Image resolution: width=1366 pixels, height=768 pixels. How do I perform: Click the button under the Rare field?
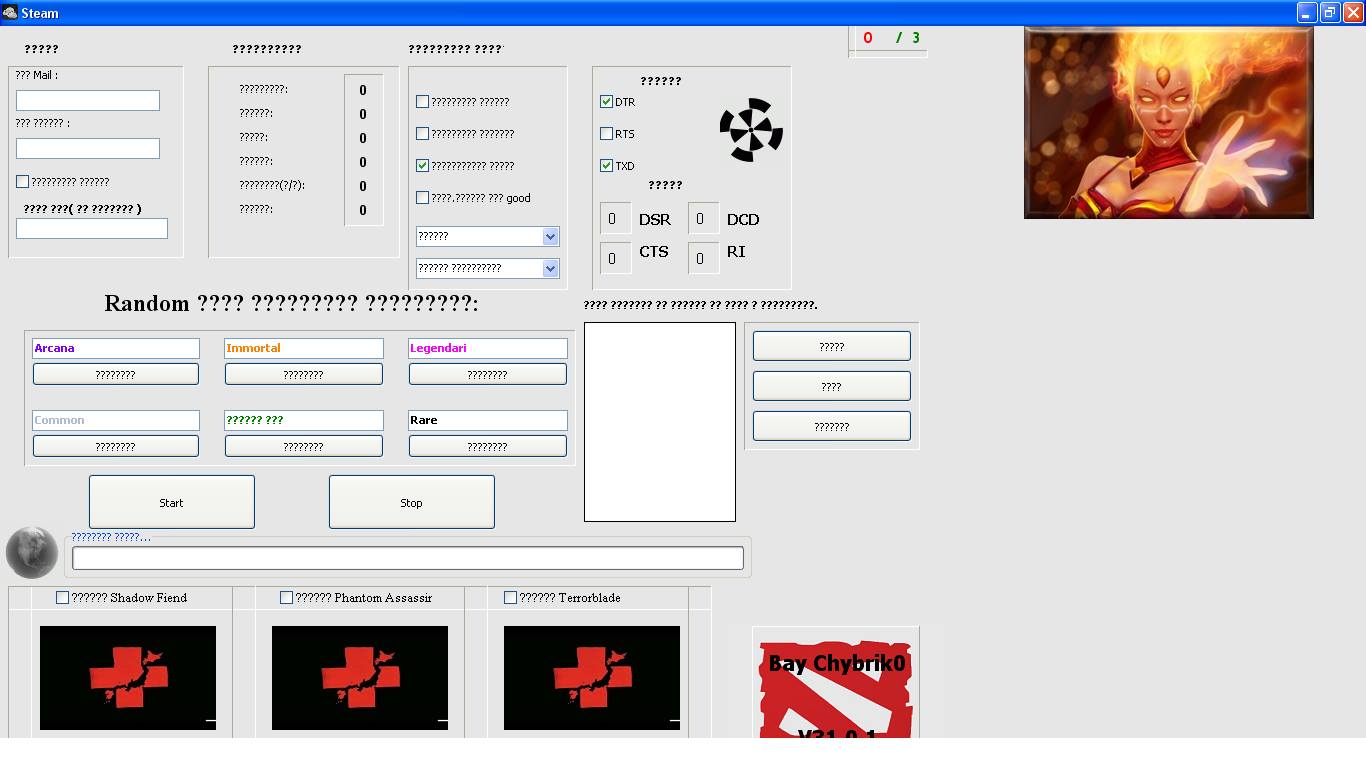tap(488, 446)
